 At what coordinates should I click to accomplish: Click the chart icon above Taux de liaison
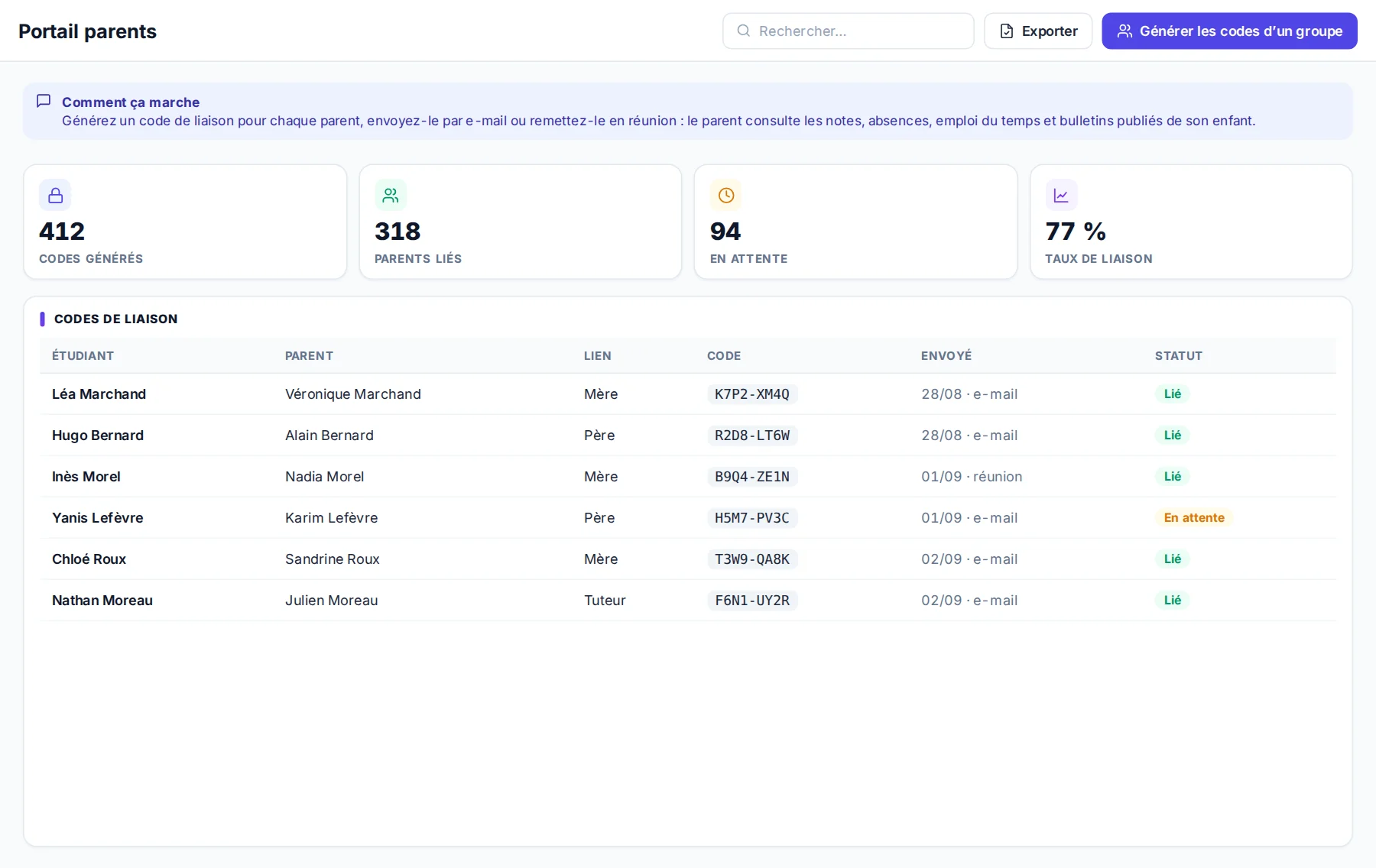point(1061,196)
